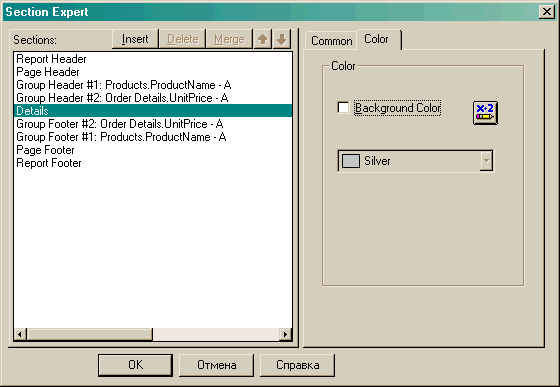Click the Отмена cancel button

coord(216,365)
